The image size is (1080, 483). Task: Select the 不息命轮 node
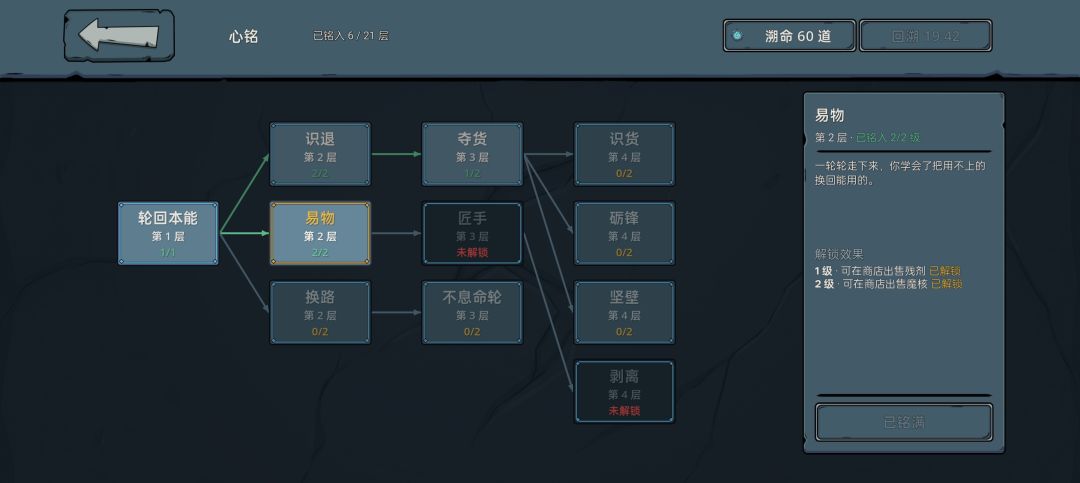pyautogui.click(x=472, y=313)
